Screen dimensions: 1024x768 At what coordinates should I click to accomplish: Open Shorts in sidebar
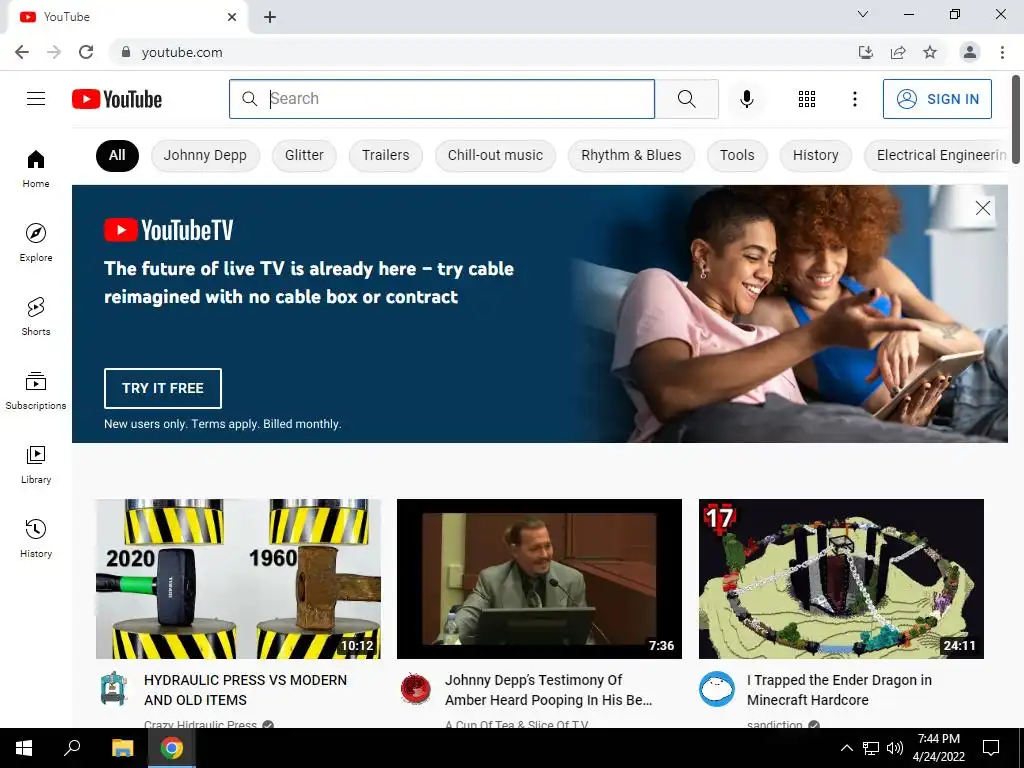[36, 316]
